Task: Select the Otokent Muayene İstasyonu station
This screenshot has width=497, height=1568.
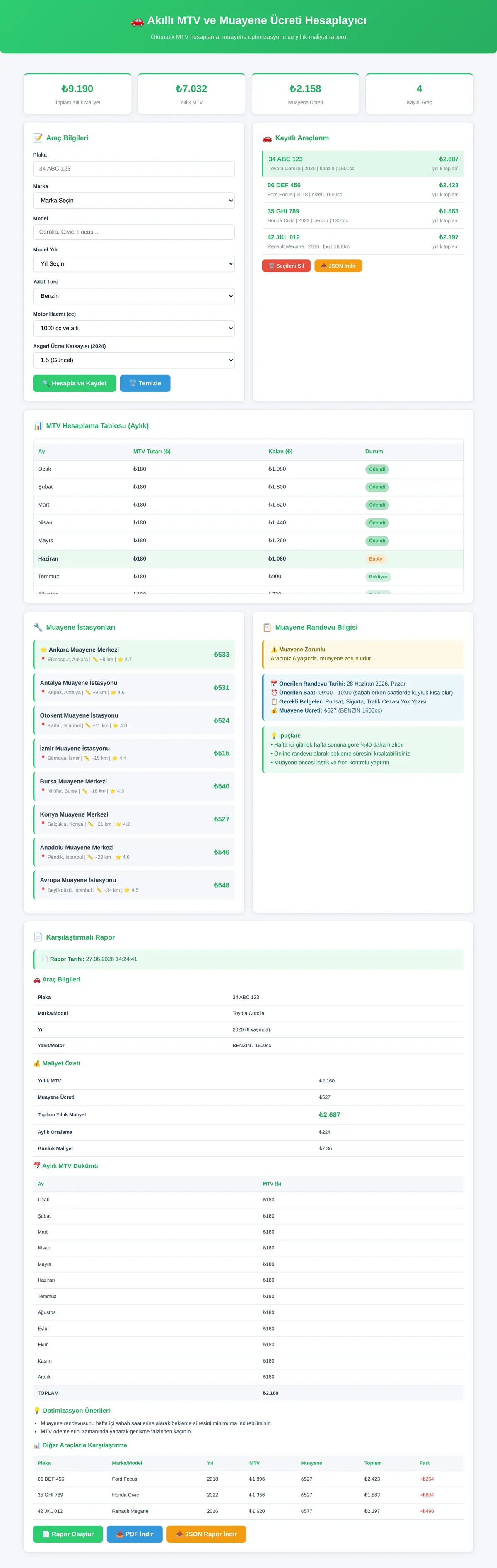Action: (x=134, y=720)
